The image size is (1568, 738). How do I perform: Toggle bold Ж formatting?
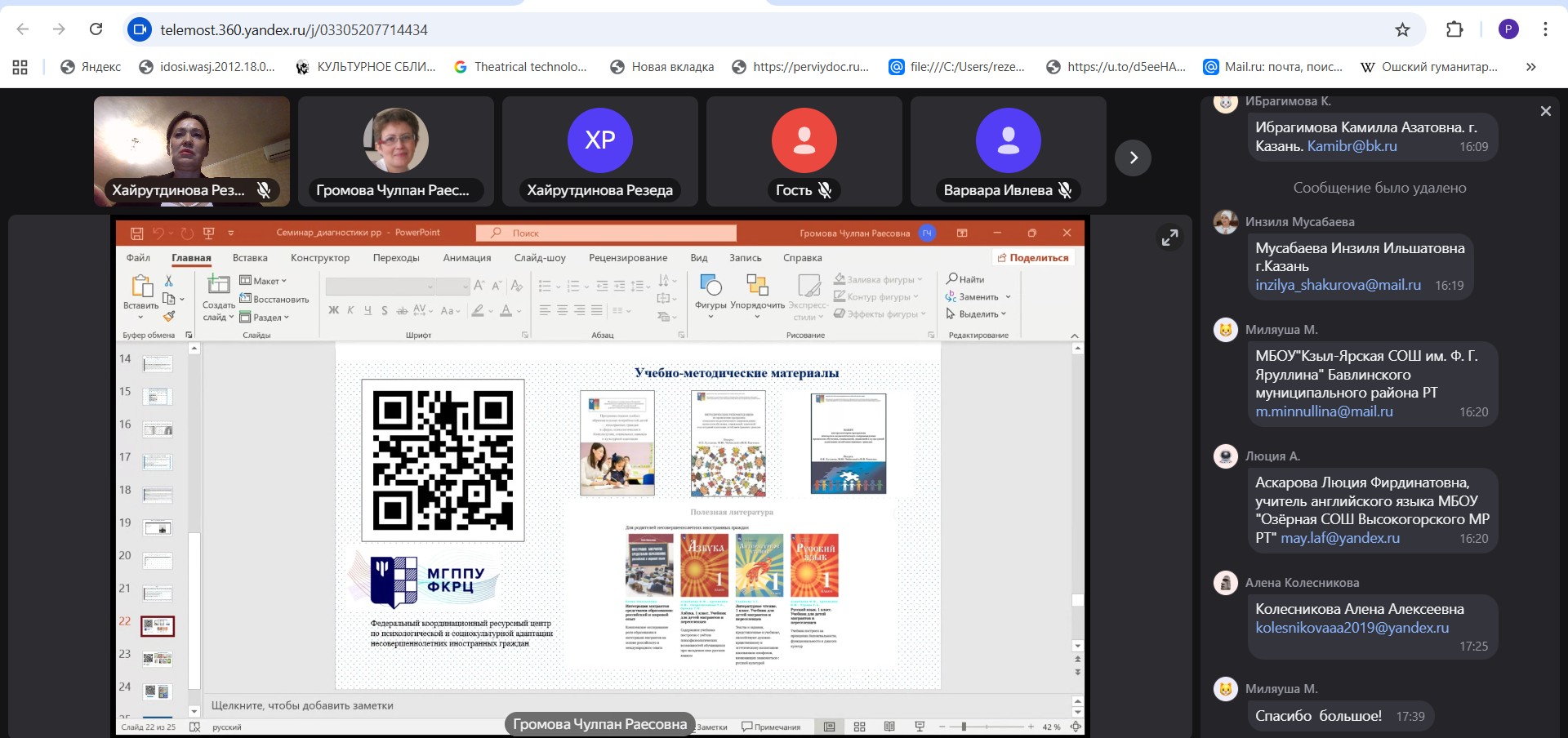click(333, 310)
